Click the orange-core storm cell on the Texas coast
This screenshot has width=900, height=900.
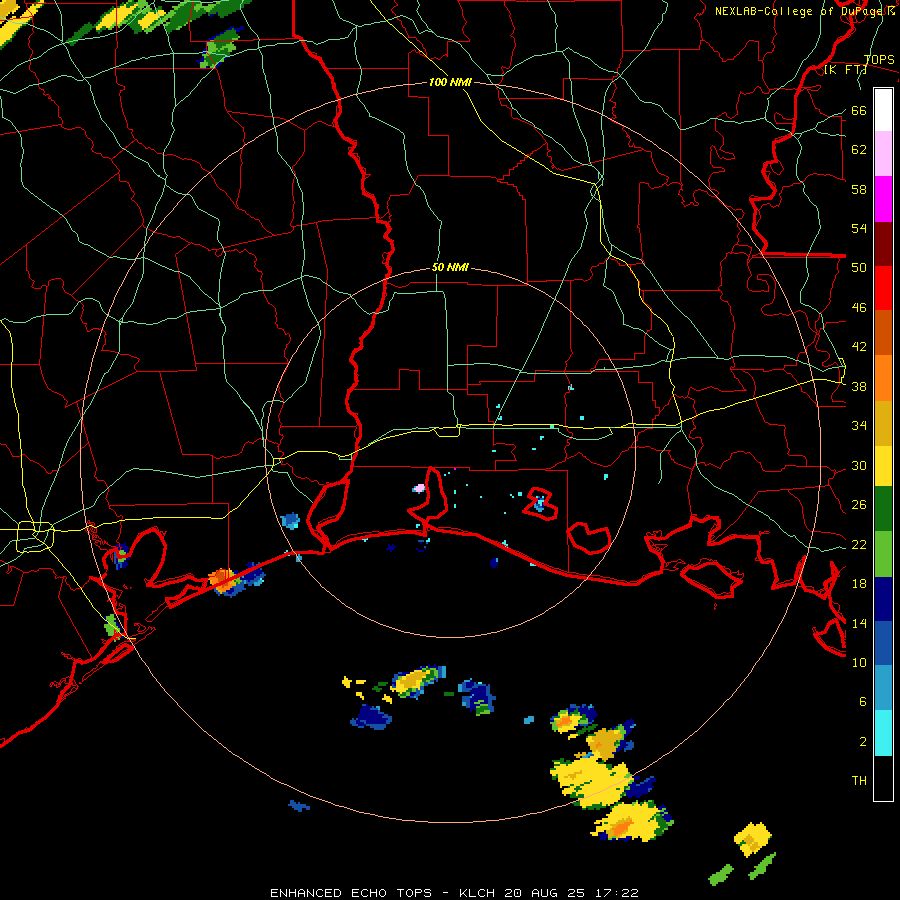coord(222,579)
